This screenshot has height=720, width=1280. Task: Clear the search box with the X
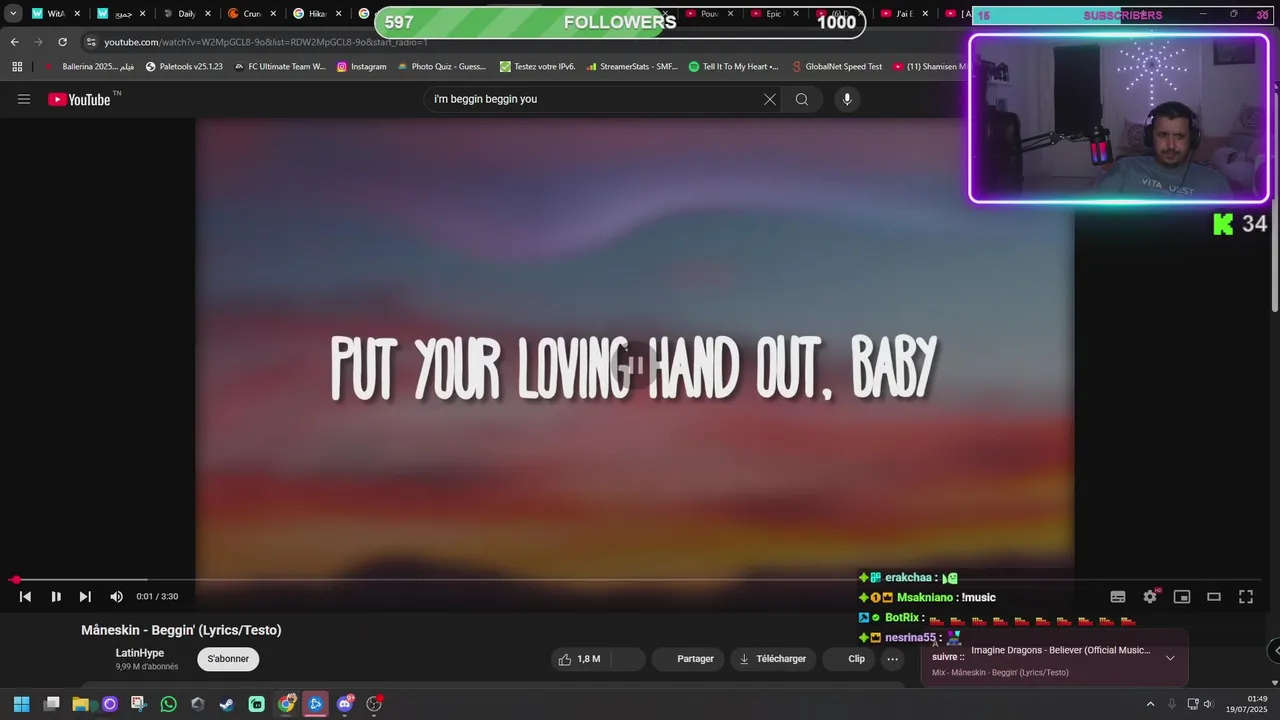click(770, 99)
